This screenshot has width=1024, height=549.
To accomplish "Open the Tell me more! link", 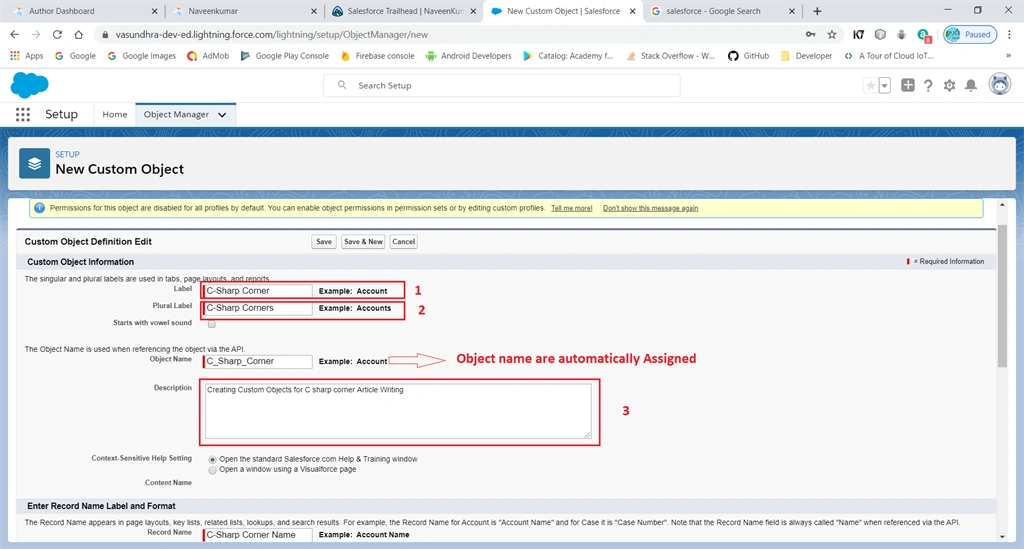I will pos(571,208).
